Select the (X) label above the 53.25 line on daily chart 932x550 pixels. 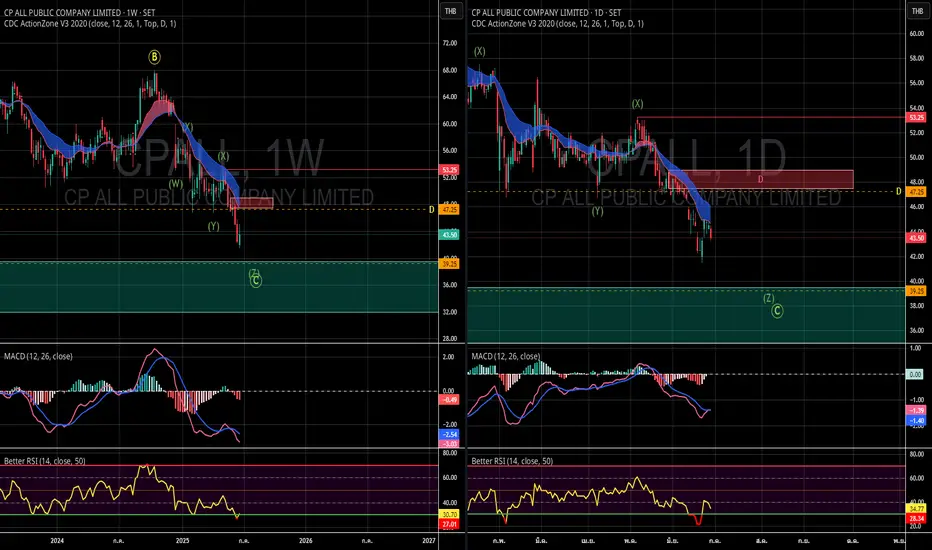pos(637,103)
